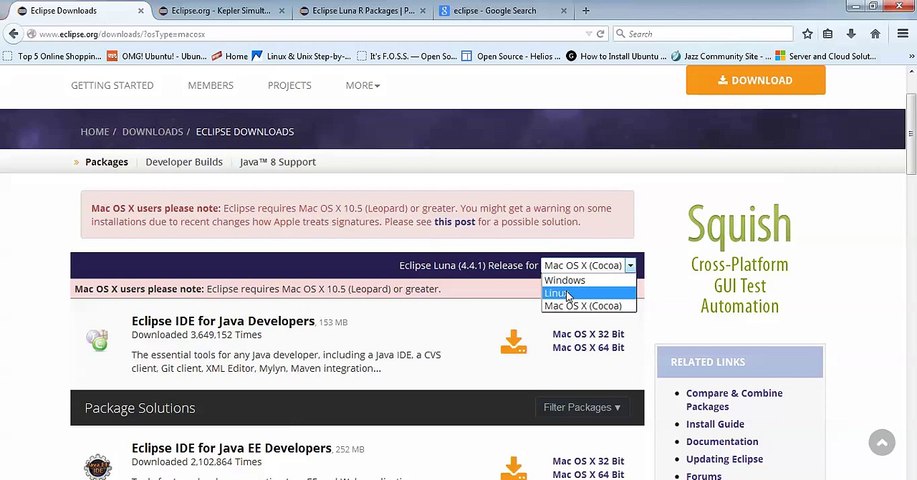Viewport: 917px width, 480px height.
Task: Go to HOME breadcrumb link
Action: tap(95, 132)
